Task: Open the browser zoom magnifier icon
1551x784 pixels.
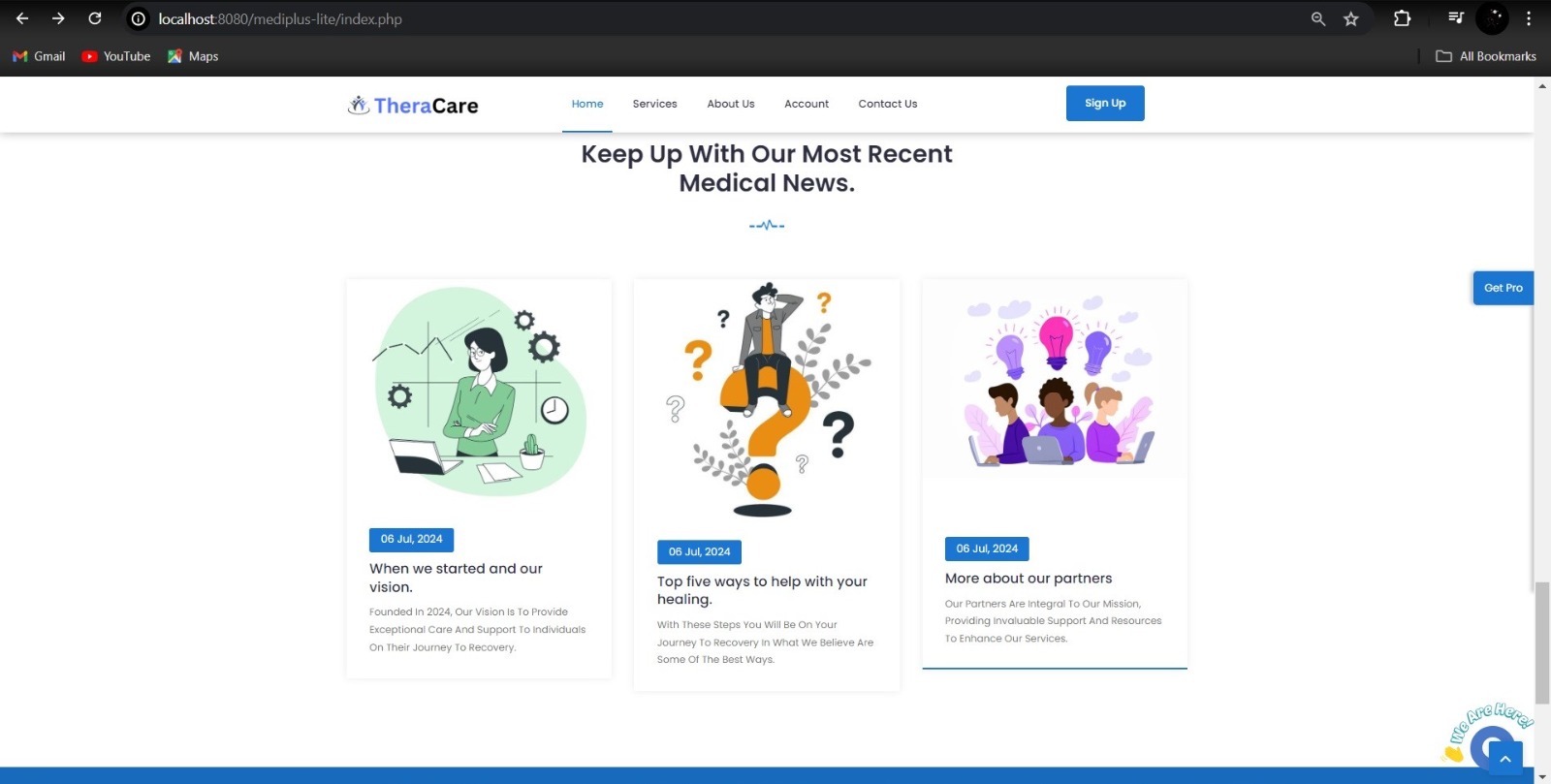Action: coord(1318,18)
